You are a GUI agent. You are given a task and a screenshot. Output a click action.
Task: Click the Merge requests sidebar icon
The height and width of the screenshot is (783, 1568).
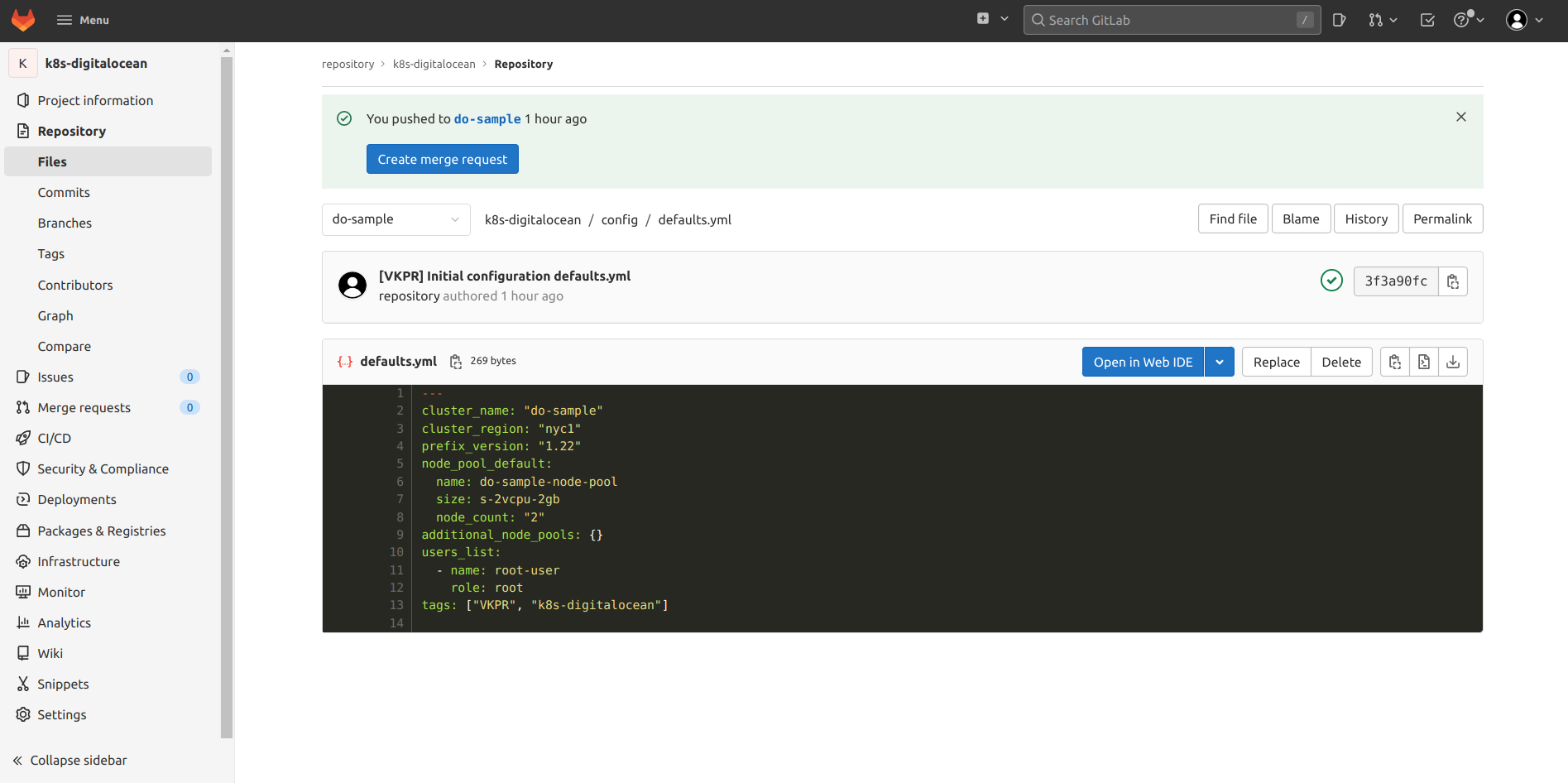[x=23, y=407]
